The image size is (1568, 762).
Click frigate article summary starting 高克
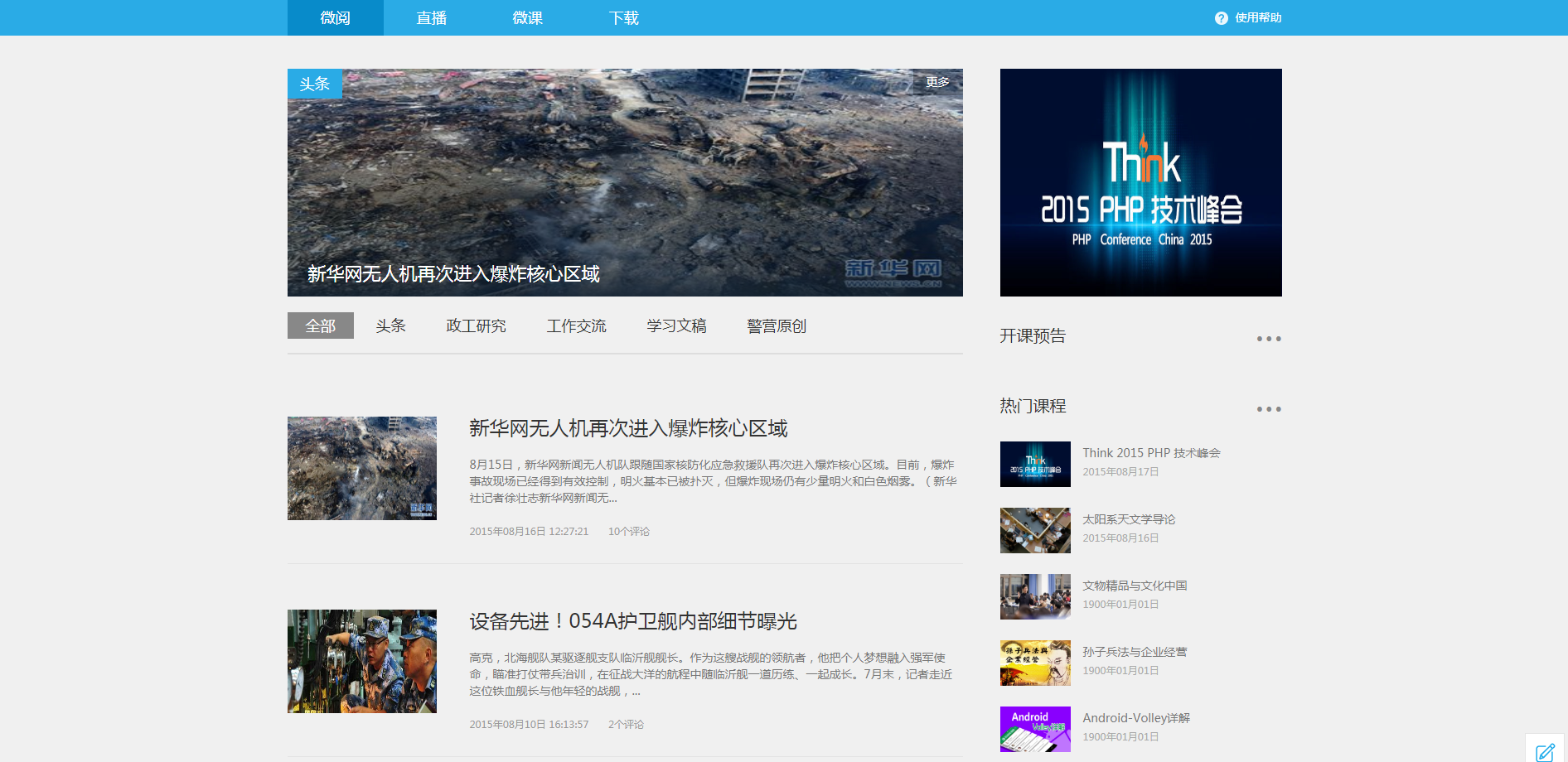pos(711,674)
